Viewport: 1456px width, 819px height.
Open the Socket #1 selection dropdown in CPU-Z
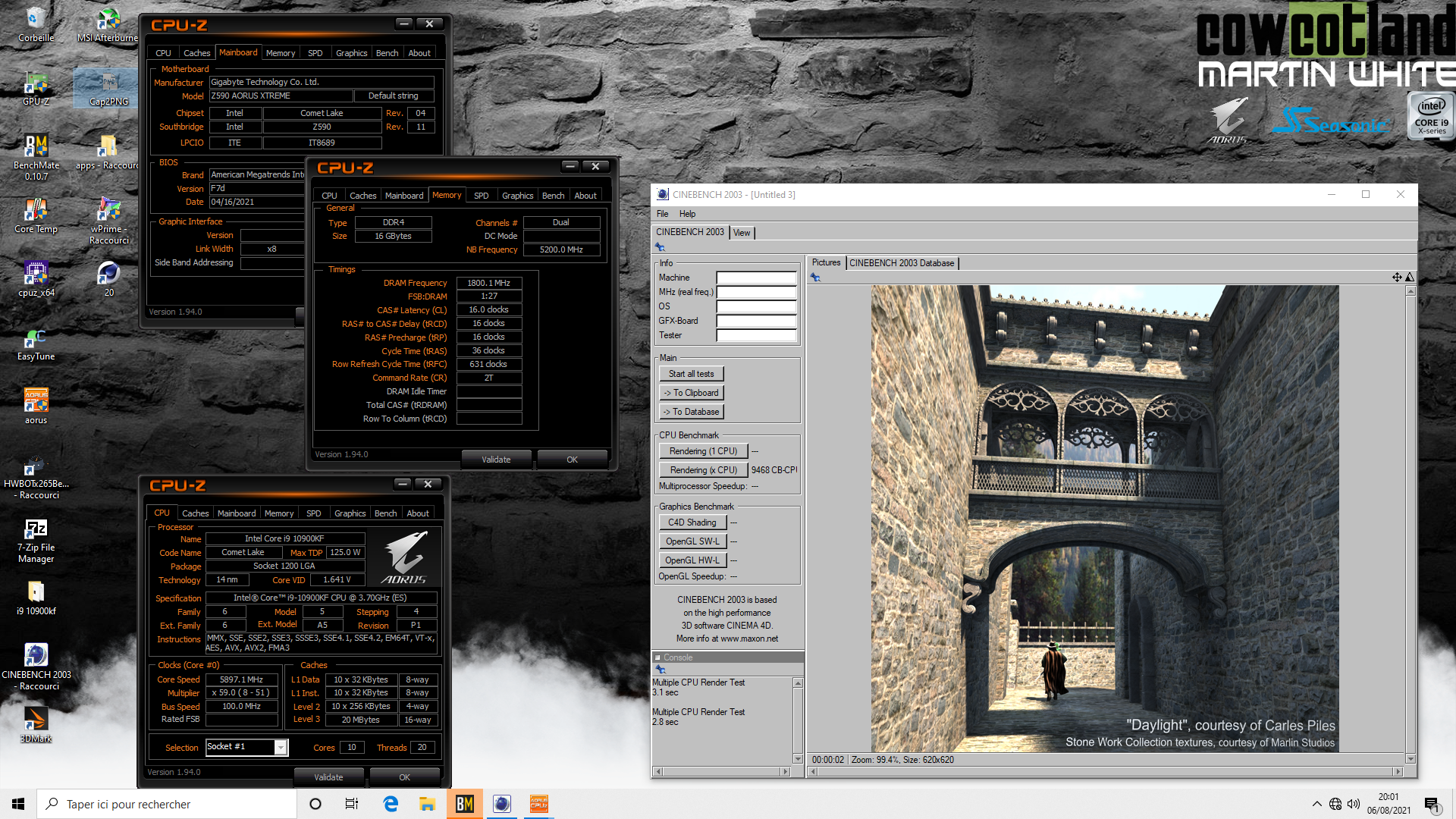tap(281, 748)
